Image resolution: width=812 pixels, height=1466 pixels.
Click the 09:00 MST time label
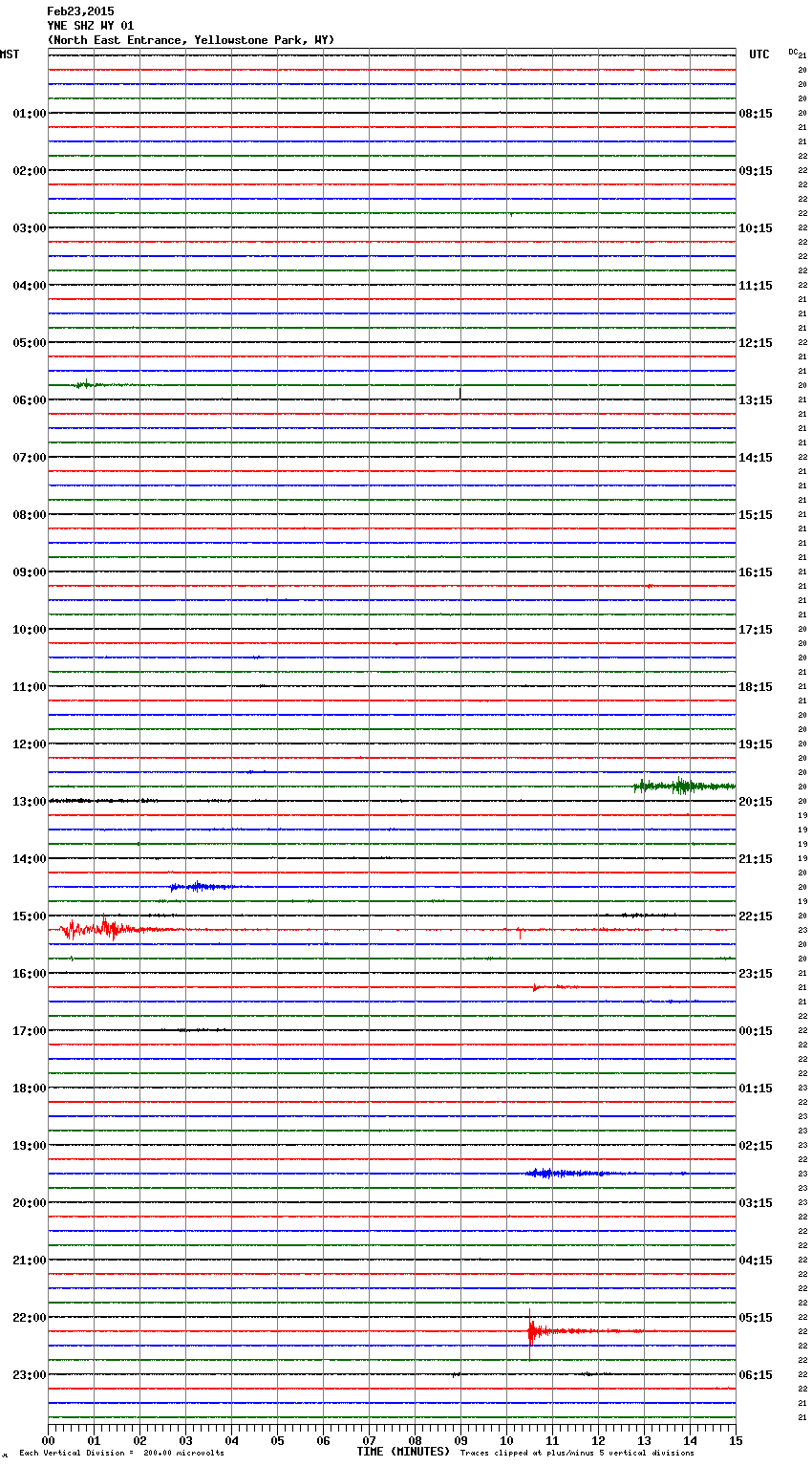coord(30,572)
